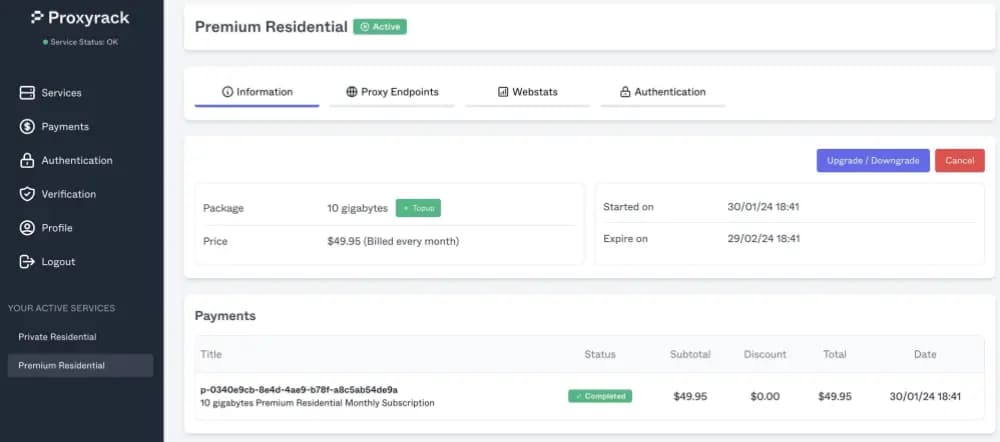Click the payment ID p-0340e9cb title
This screenshot has height=442, width=1000.
pos(299,389)
